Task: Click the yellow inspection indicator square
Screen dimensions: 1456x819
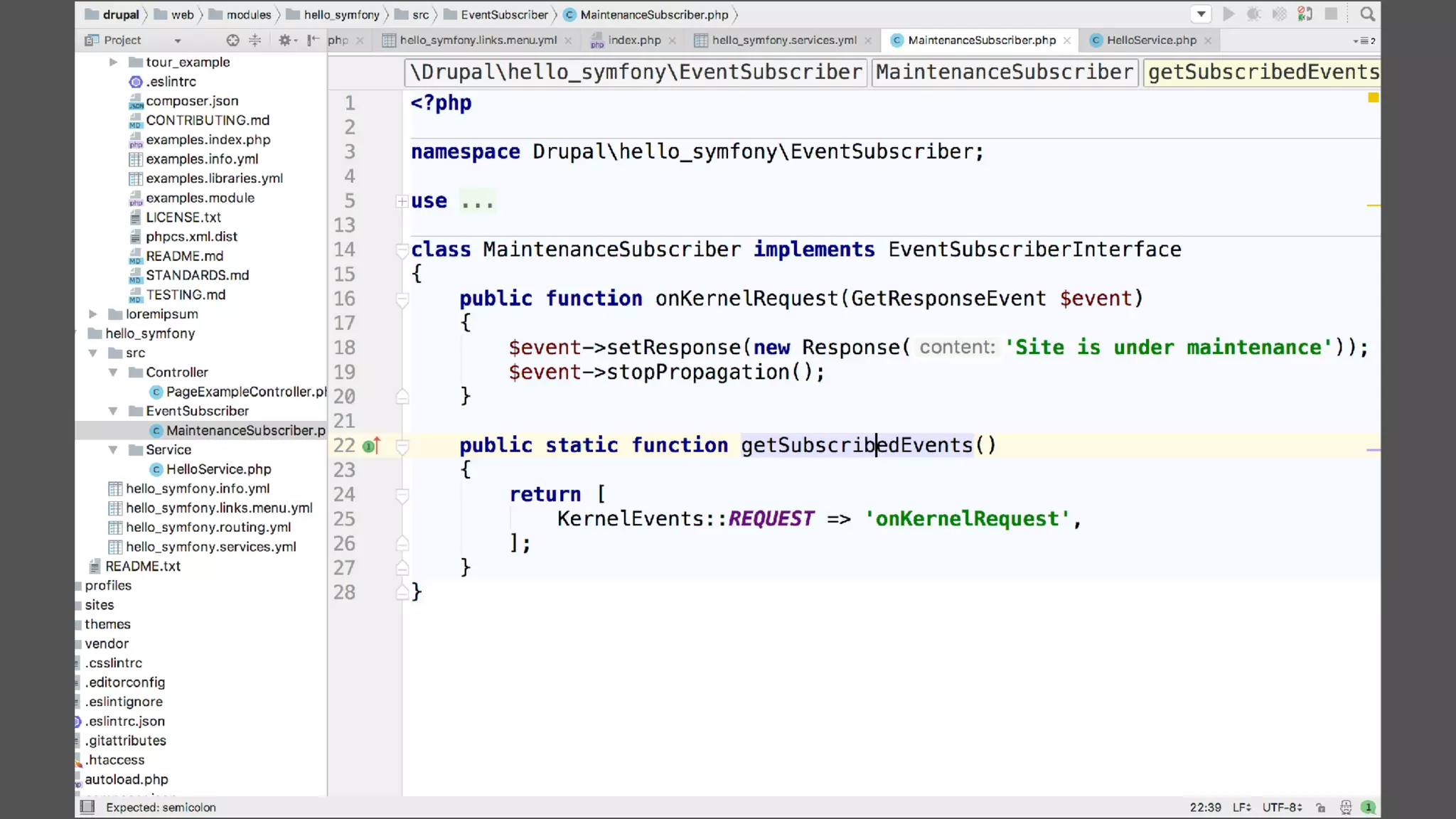Action: [1373, 97]
